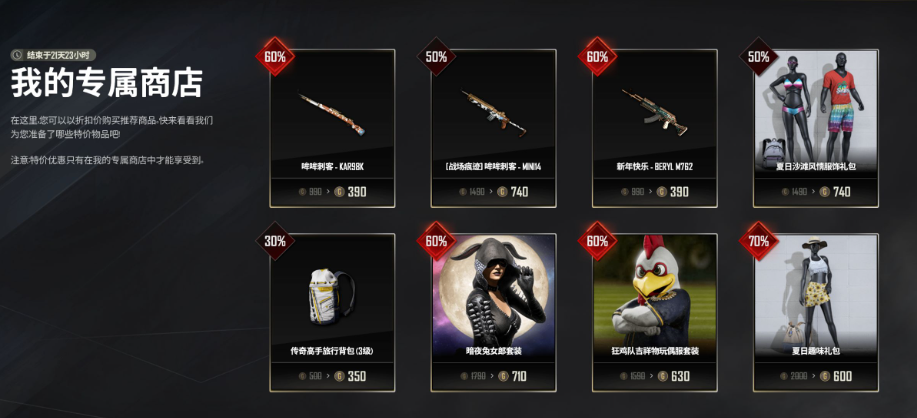Viewport: 917px width, 418px height.
Task: Select the MINI14 rifle skin image
Action: (x=493, y=113)
